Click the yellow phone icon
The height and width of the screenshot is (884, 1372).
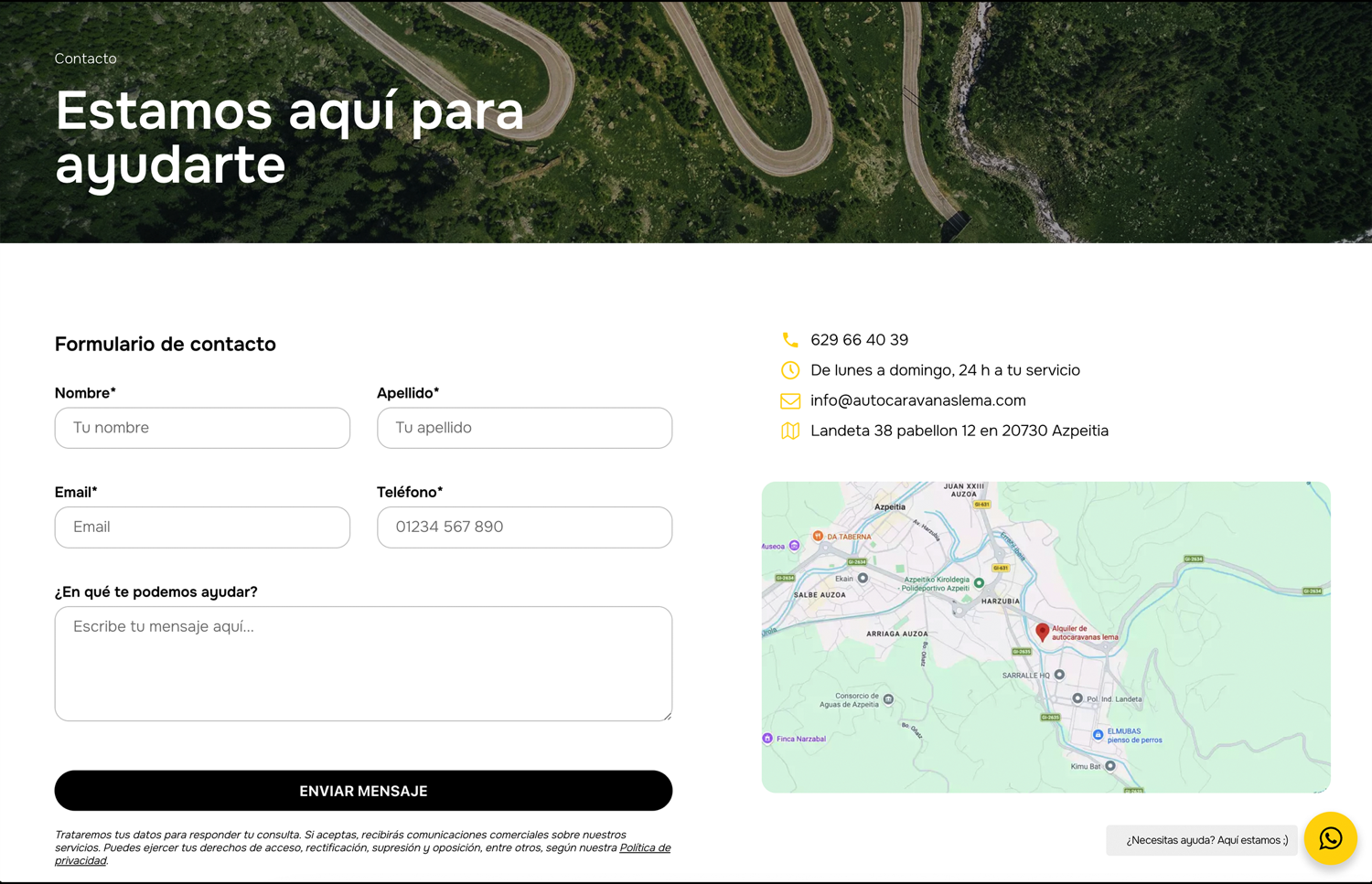790,340
